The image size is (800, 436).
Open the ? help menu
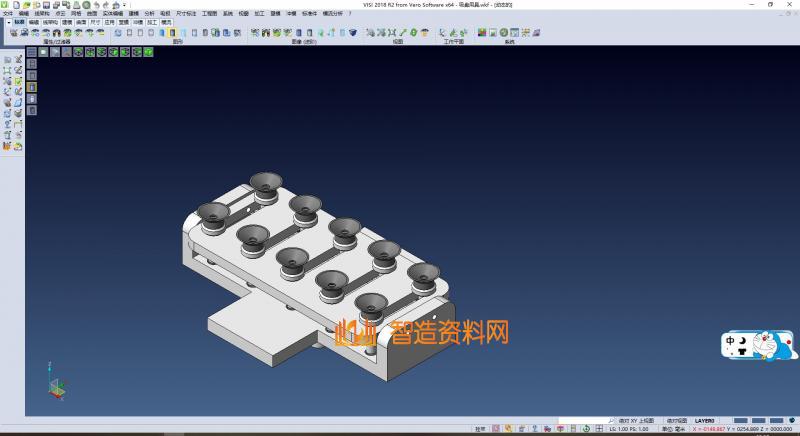click(x=350, y=13)
